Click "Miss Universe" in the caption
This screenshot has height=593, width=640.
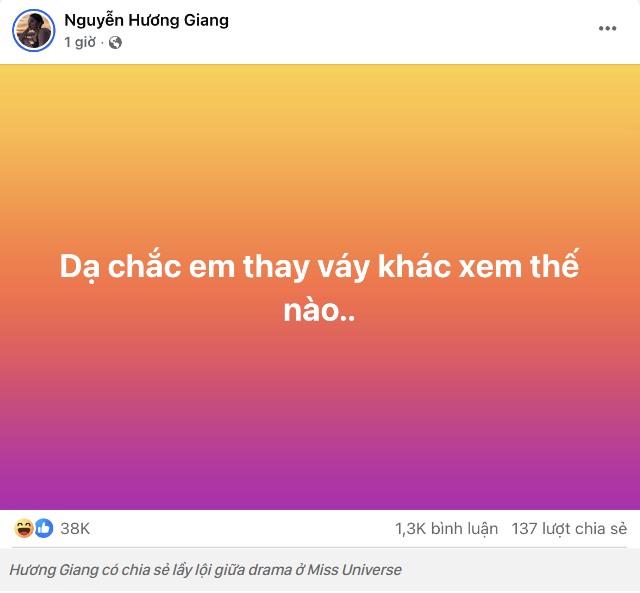(356, 570)
